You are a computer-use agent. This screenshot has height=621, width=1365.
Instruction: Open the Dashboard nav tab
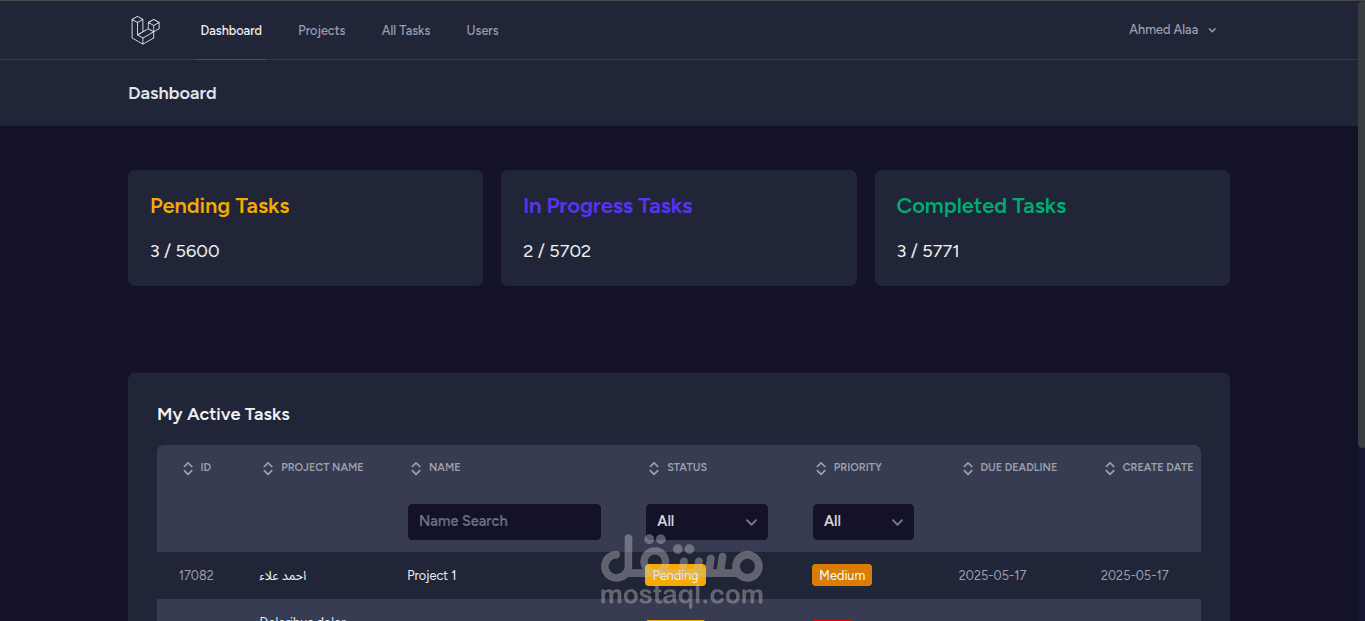coord(231,30)
